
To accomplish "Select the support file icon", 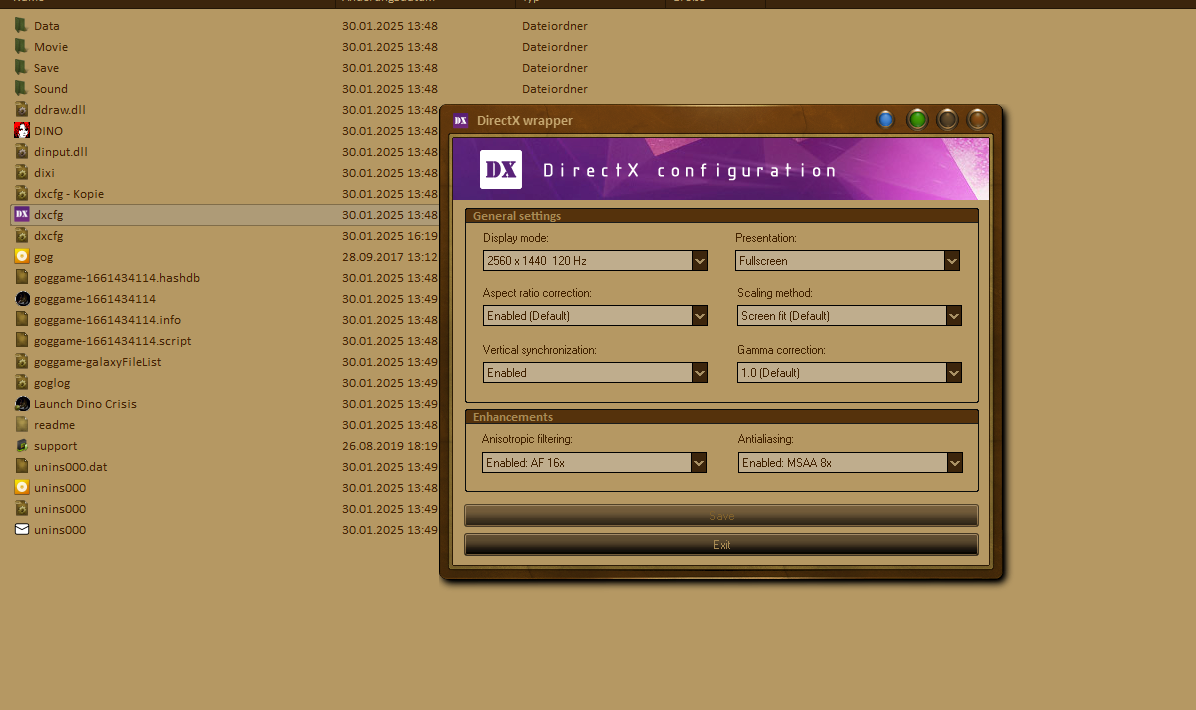I will click(x=21, y=445).
